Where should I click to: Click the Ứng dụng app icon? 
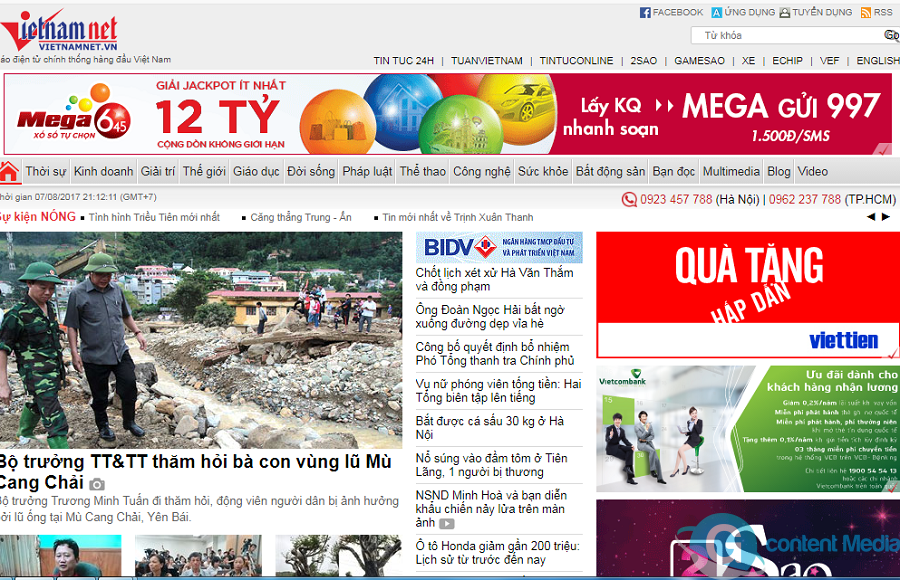coord(717,13)
